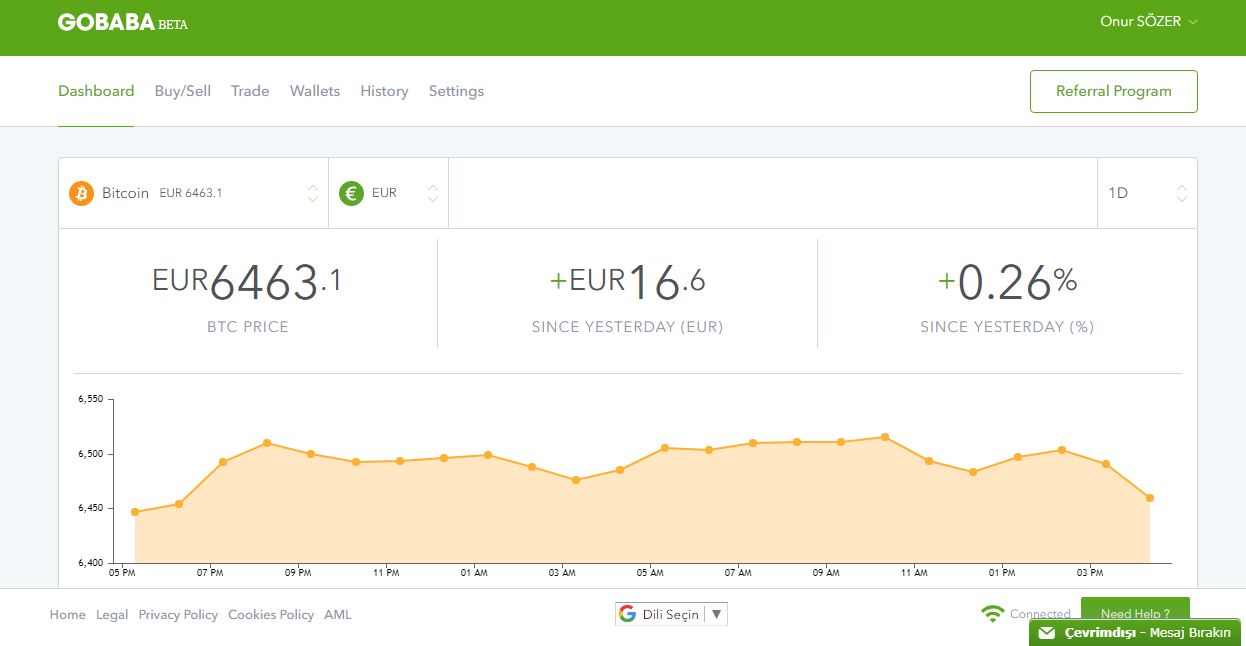Click the Need Help ? button

tap(1135, 609)
